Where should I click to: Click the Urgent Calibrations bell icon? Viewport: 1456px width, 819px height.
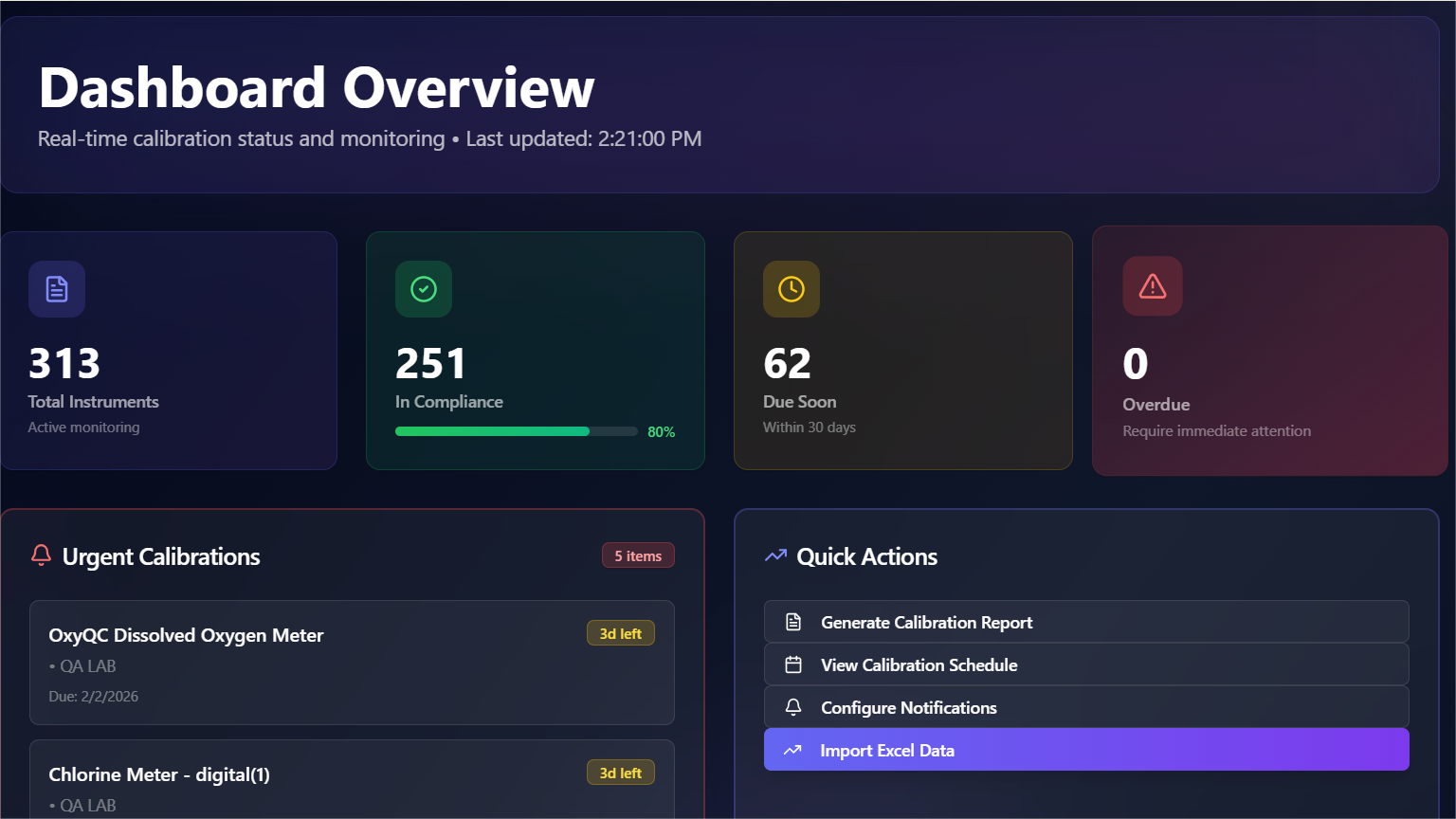point(41,555)
